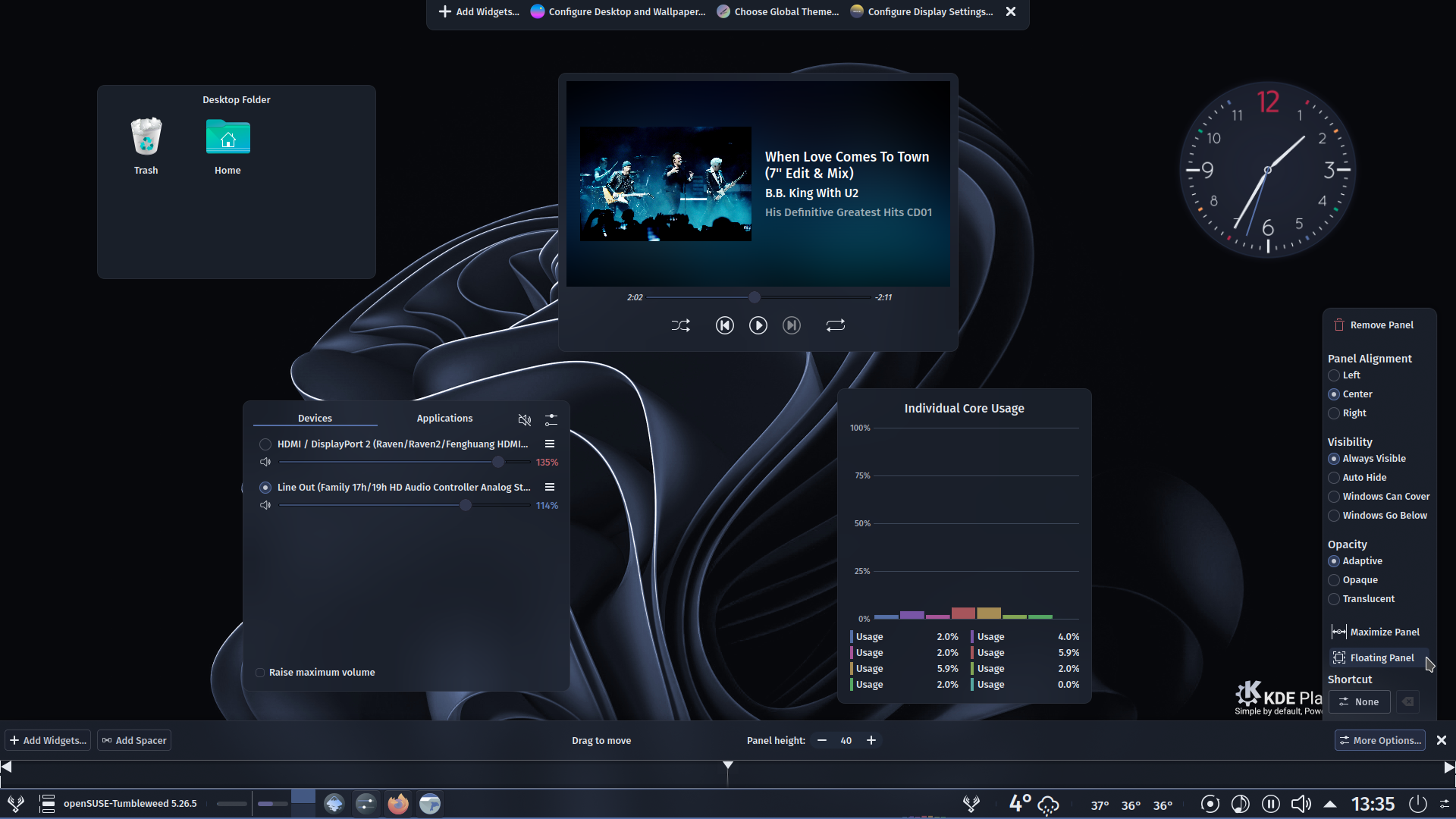Expand hidden system tray icons arrow
Image resolution: width=1456 pixels, height=819 pixels.
click(1330, 804)
